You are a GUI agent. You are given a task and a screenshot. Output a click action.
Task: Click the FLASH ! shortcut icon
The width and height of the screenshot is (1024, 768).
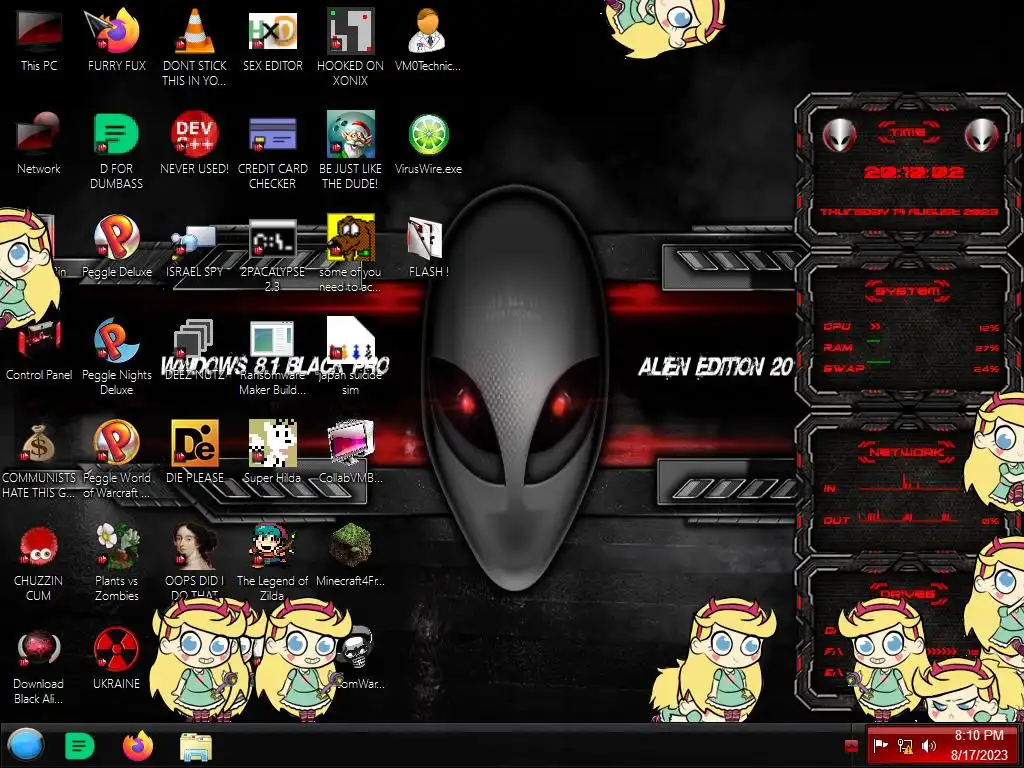(425, 238)
